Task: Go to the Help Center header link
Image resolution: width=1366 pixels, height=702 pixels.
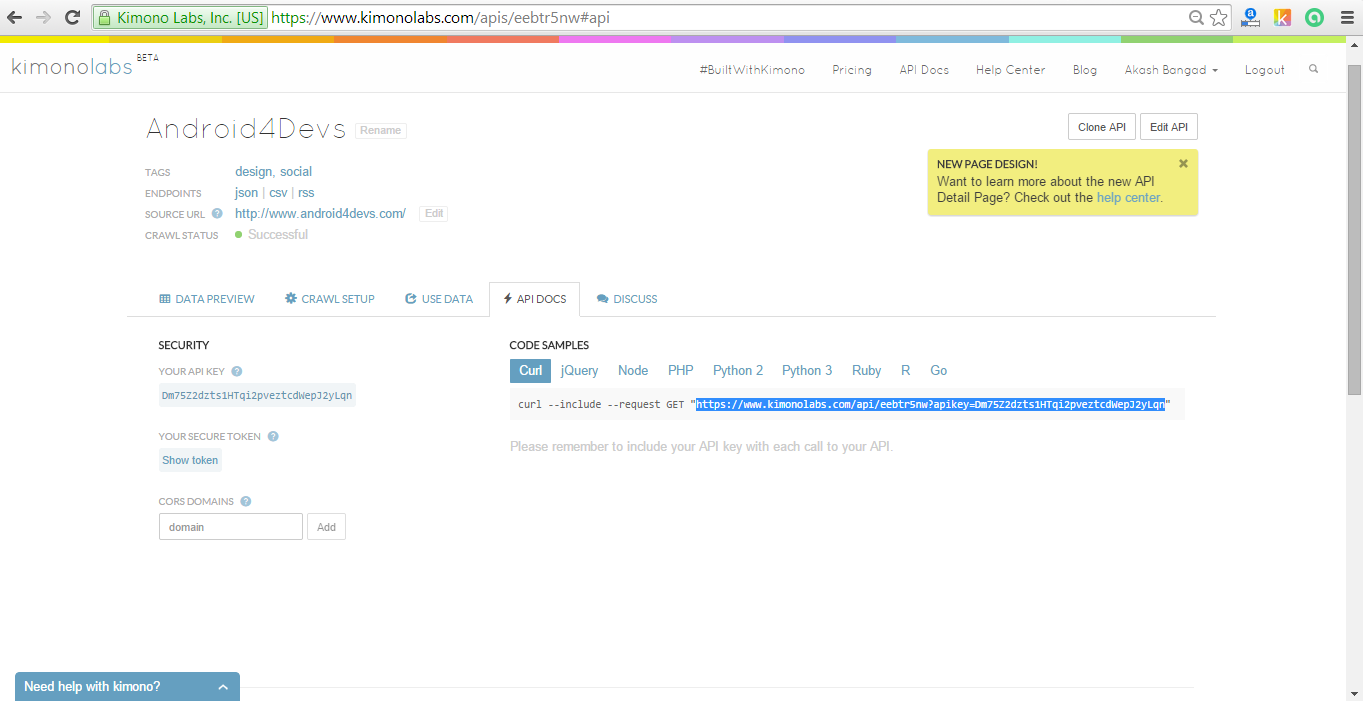Action: click(x=1010, y=70)
